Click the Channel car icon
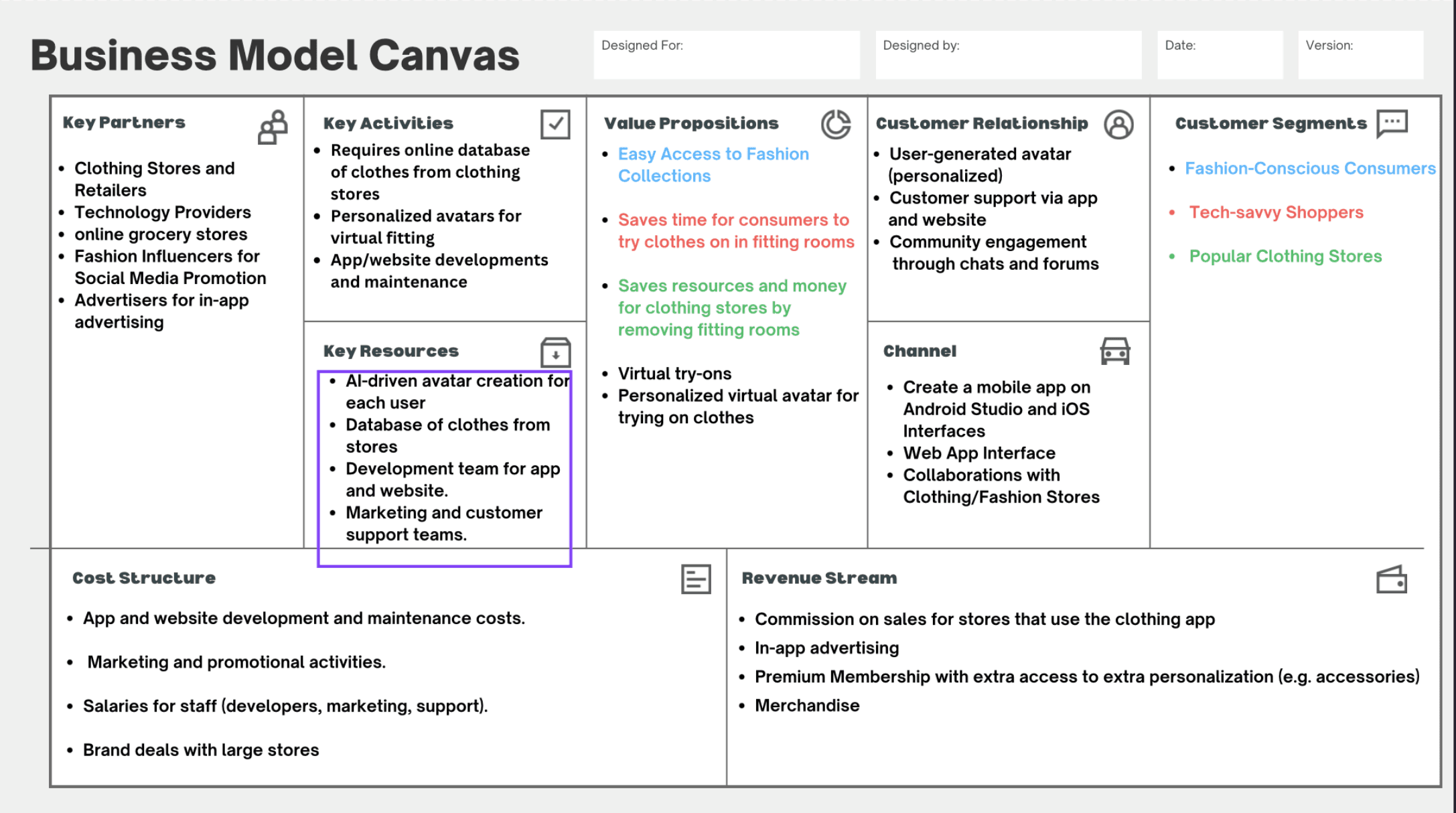The height and width of the screenshot is (813, 1456). coord(1115,351)
